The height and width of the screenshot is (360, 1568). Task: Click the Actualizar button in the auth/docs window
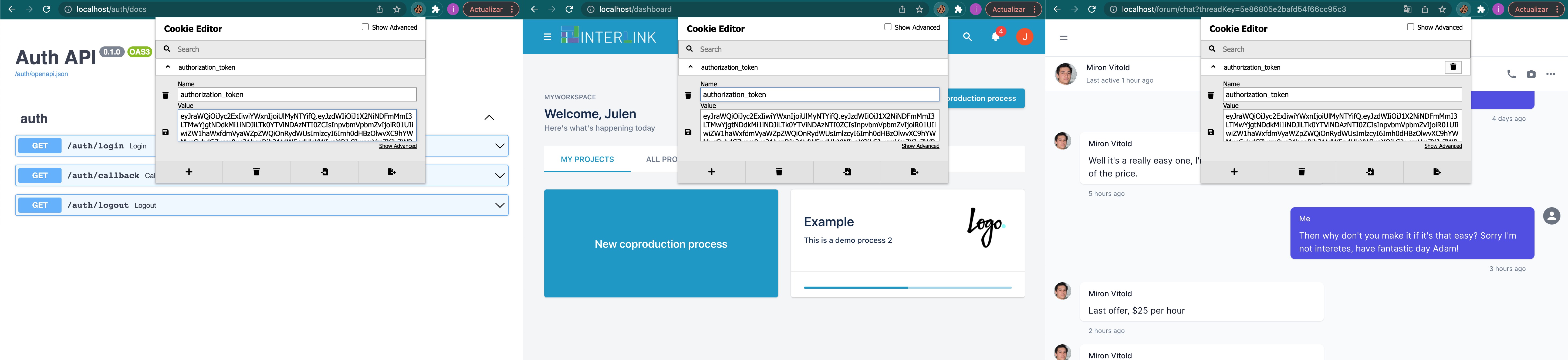(486, 9)
